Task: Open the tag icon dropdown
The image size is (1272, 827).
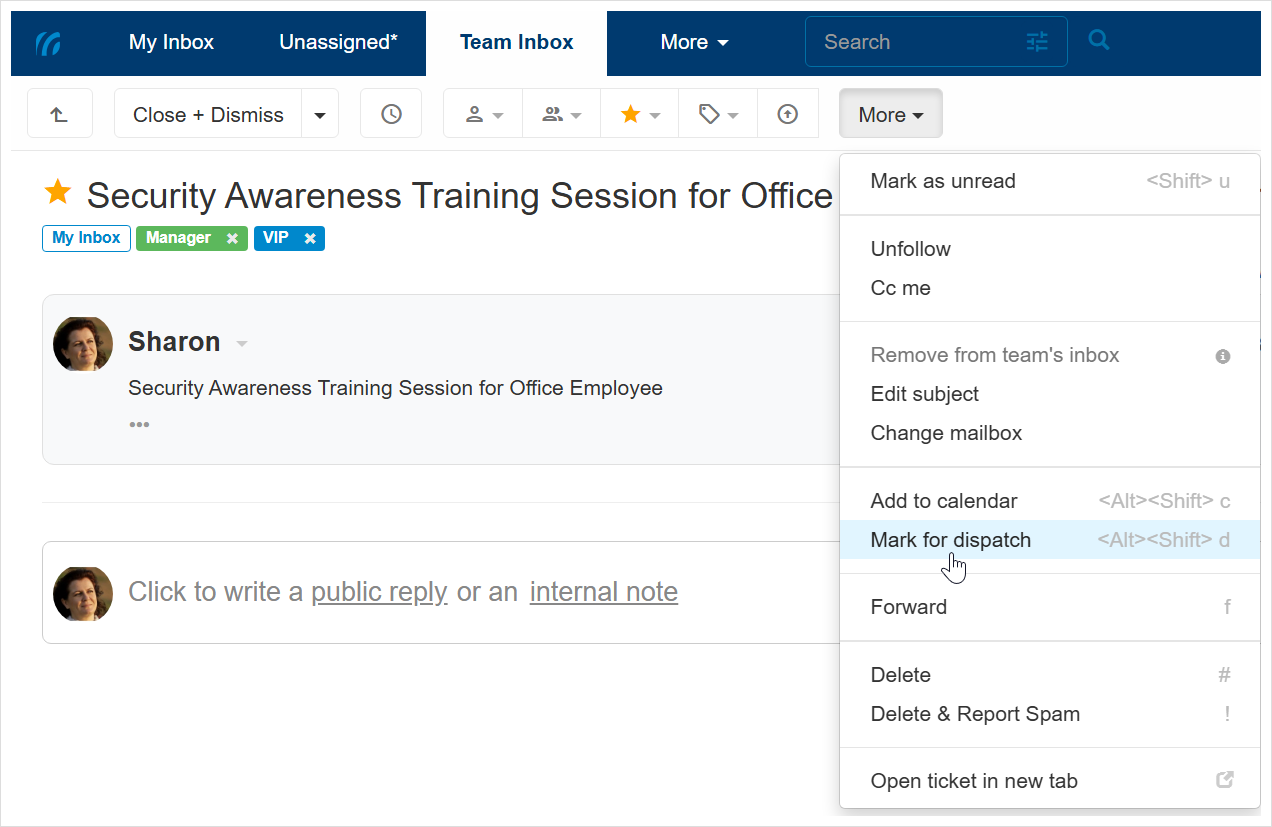Action: coord(718,114)
